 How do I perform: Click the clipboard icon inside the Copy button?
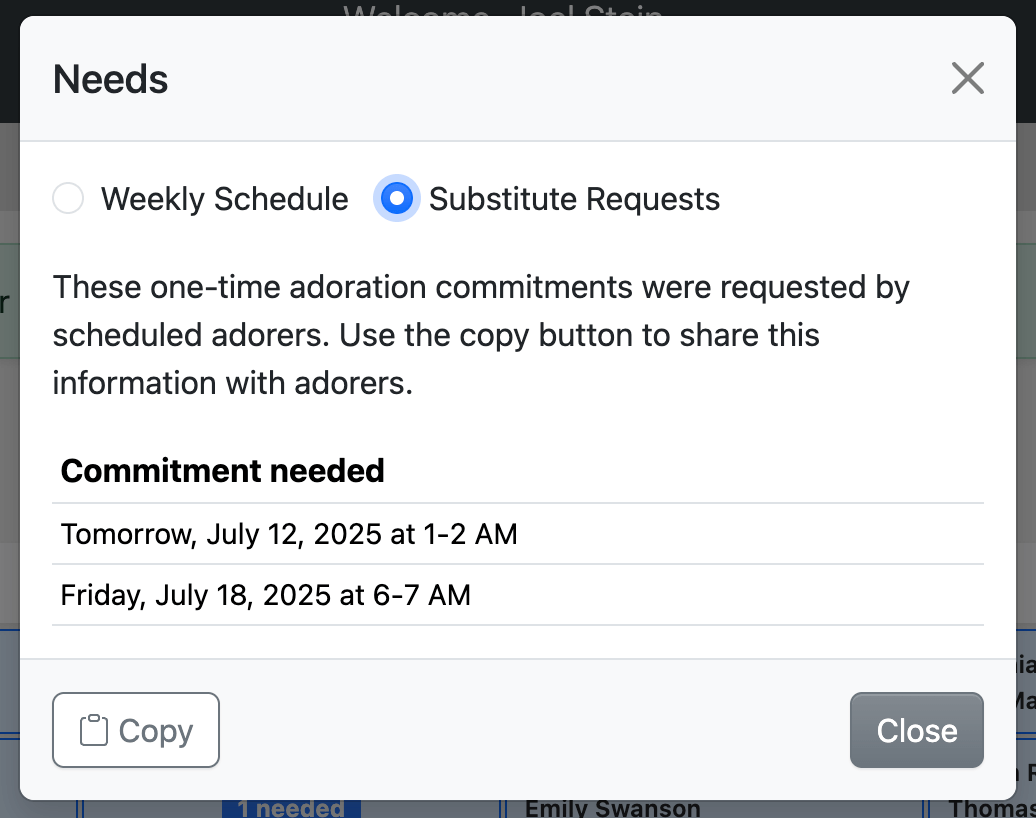93,729
